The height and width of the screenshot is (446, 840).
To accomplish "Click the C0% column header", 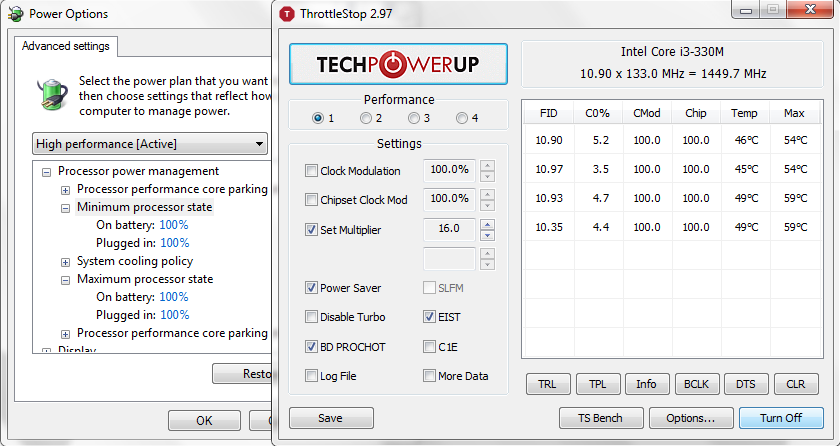I will pos(598,114).
